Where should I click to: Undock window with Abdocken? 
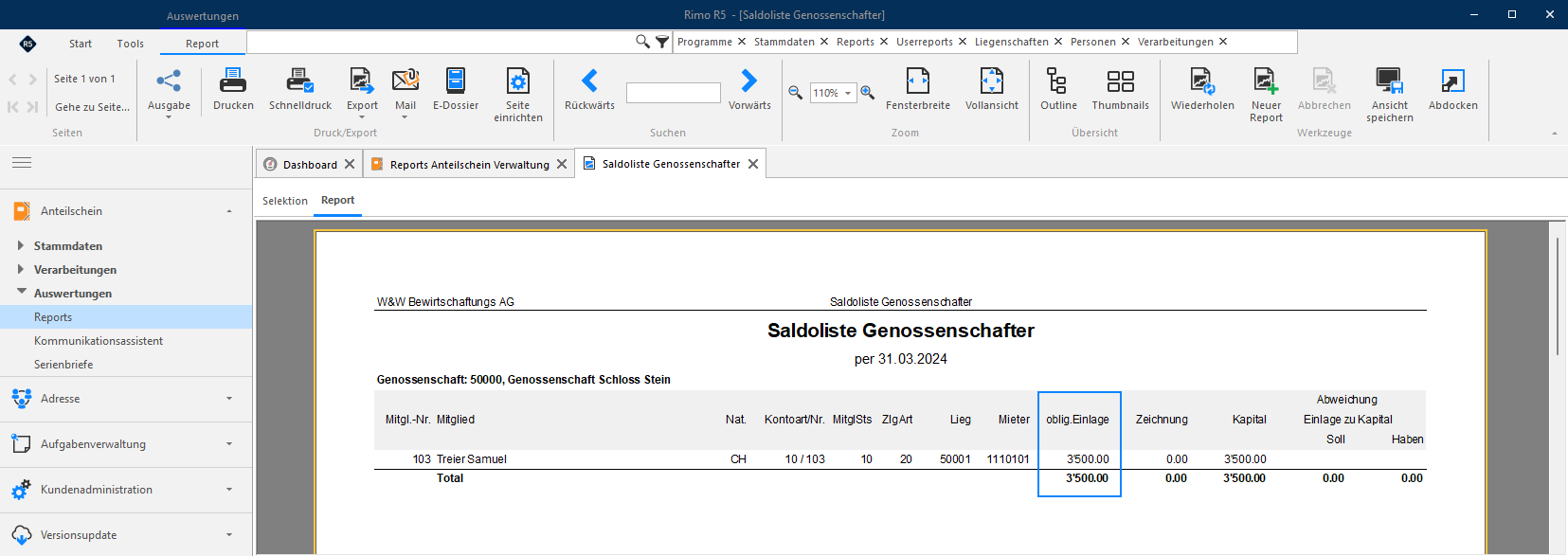(x=1453, y=90)
